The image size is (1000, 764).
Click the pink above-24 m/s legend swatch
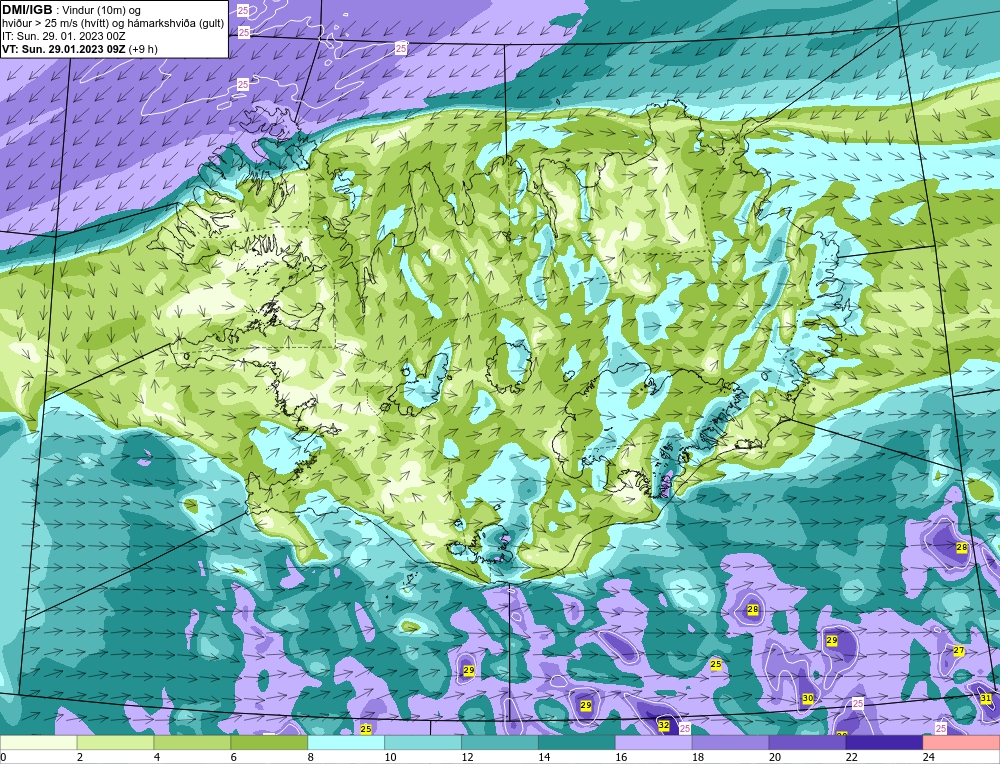point(962,743)
